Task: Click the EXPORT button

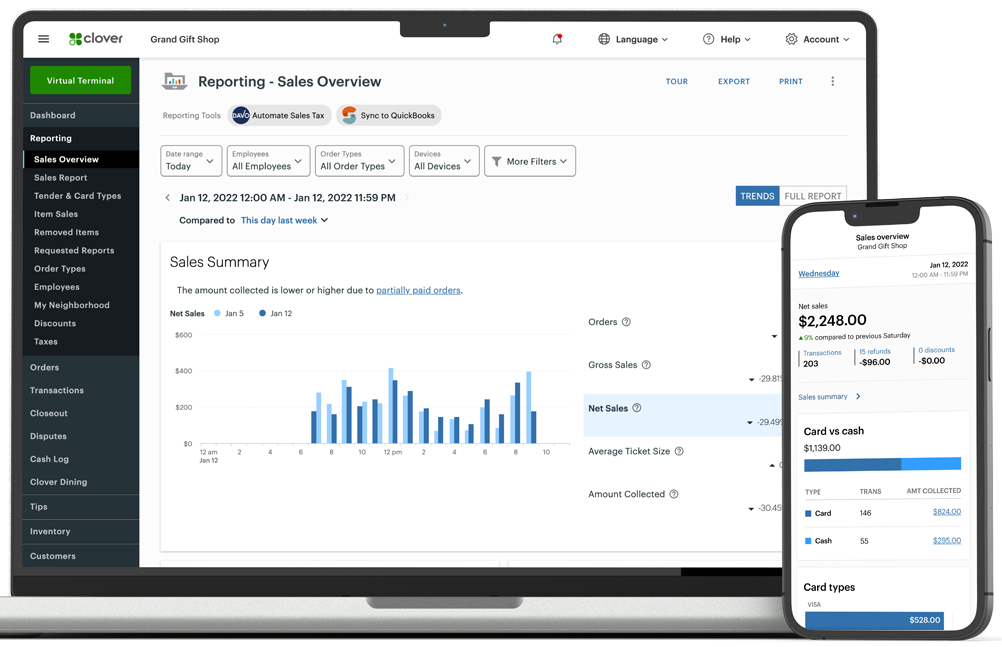Action: 734,81
